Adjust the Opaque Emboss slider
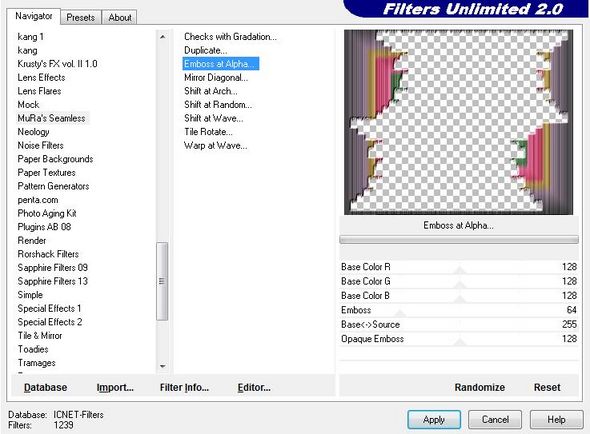This screenshot has height=434, width=590. coord(459,339)
